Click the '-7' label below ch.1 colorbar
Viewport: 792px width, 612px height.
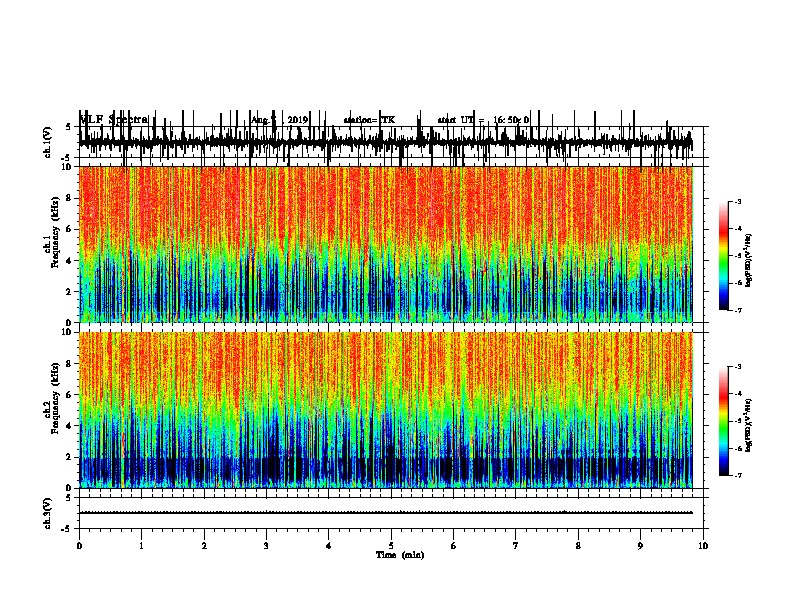(x=737, y=310)
